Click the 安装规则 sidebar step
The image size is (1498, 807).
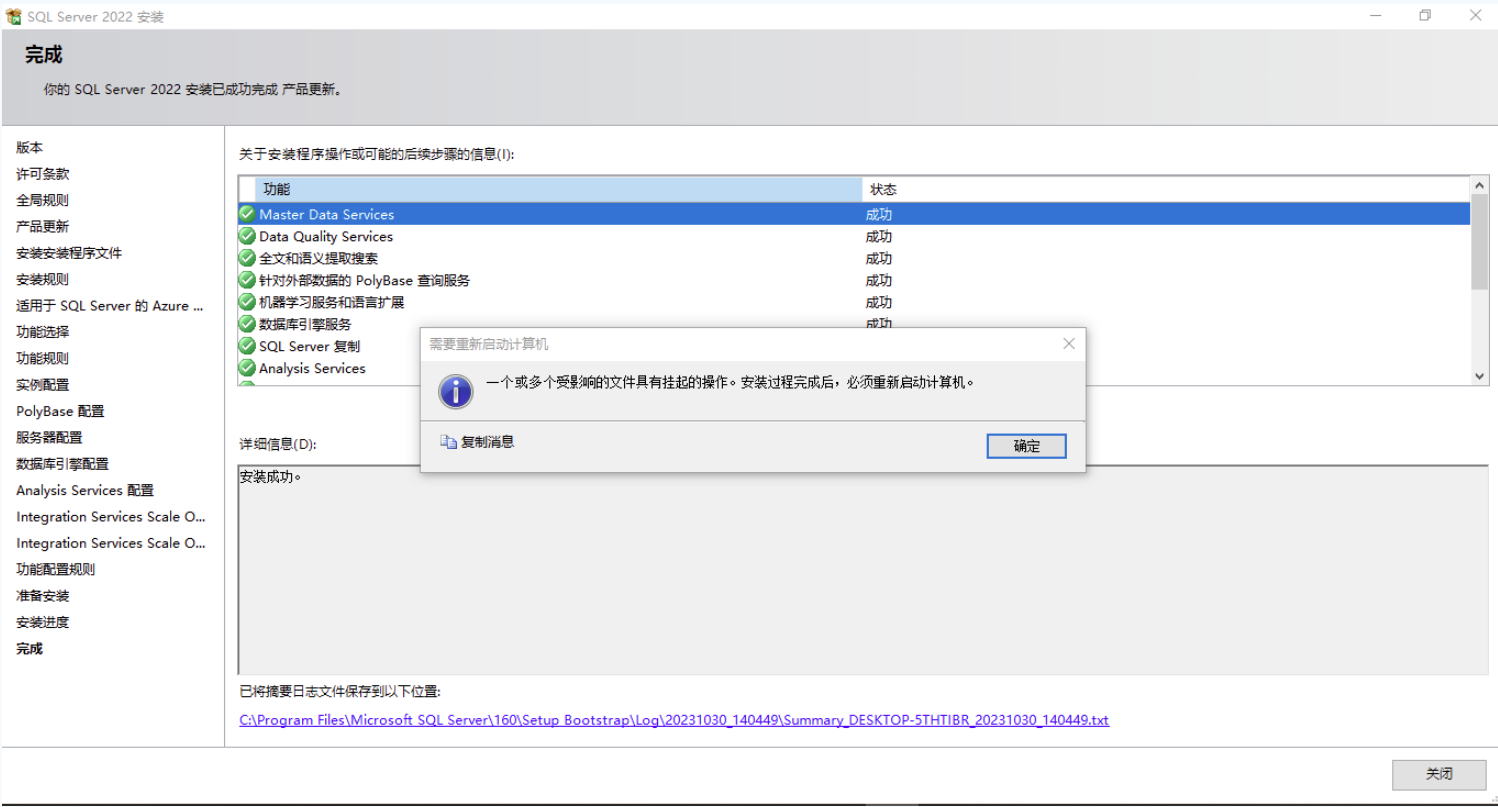[43, 279]
